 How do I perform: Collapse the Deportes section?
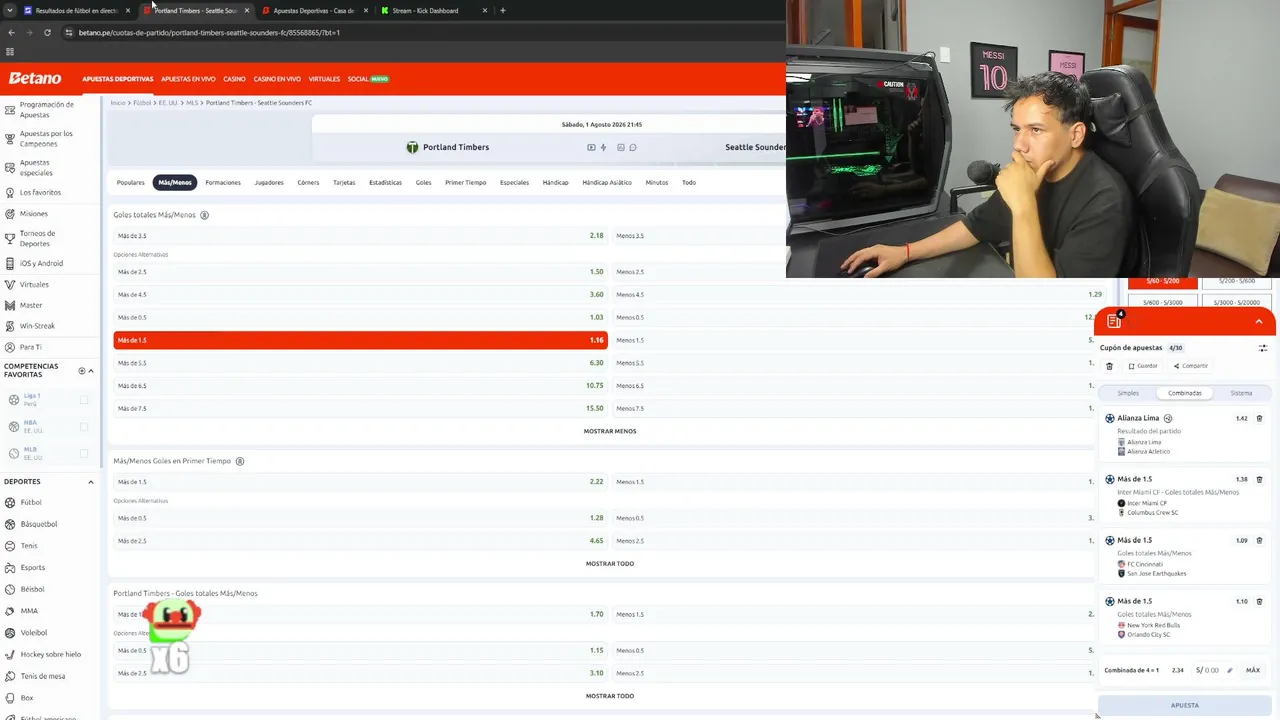click(91, 482)
